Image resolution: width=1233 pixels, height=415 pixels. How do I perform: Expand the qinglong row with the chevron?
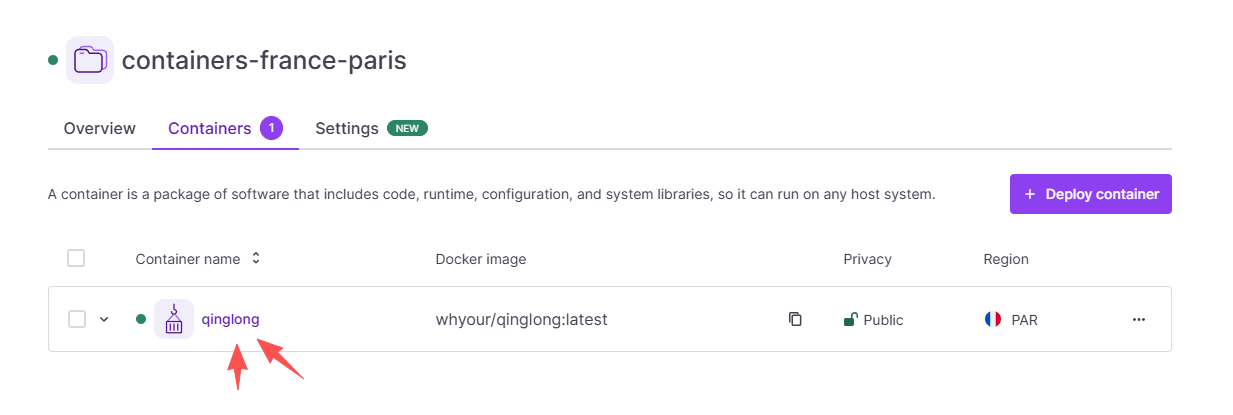point(104,320)
